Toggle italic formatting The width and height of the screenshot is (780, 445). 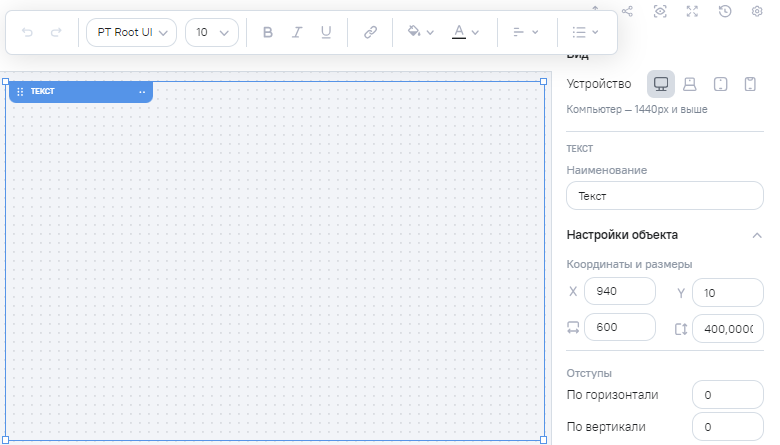tap(296, 32)
